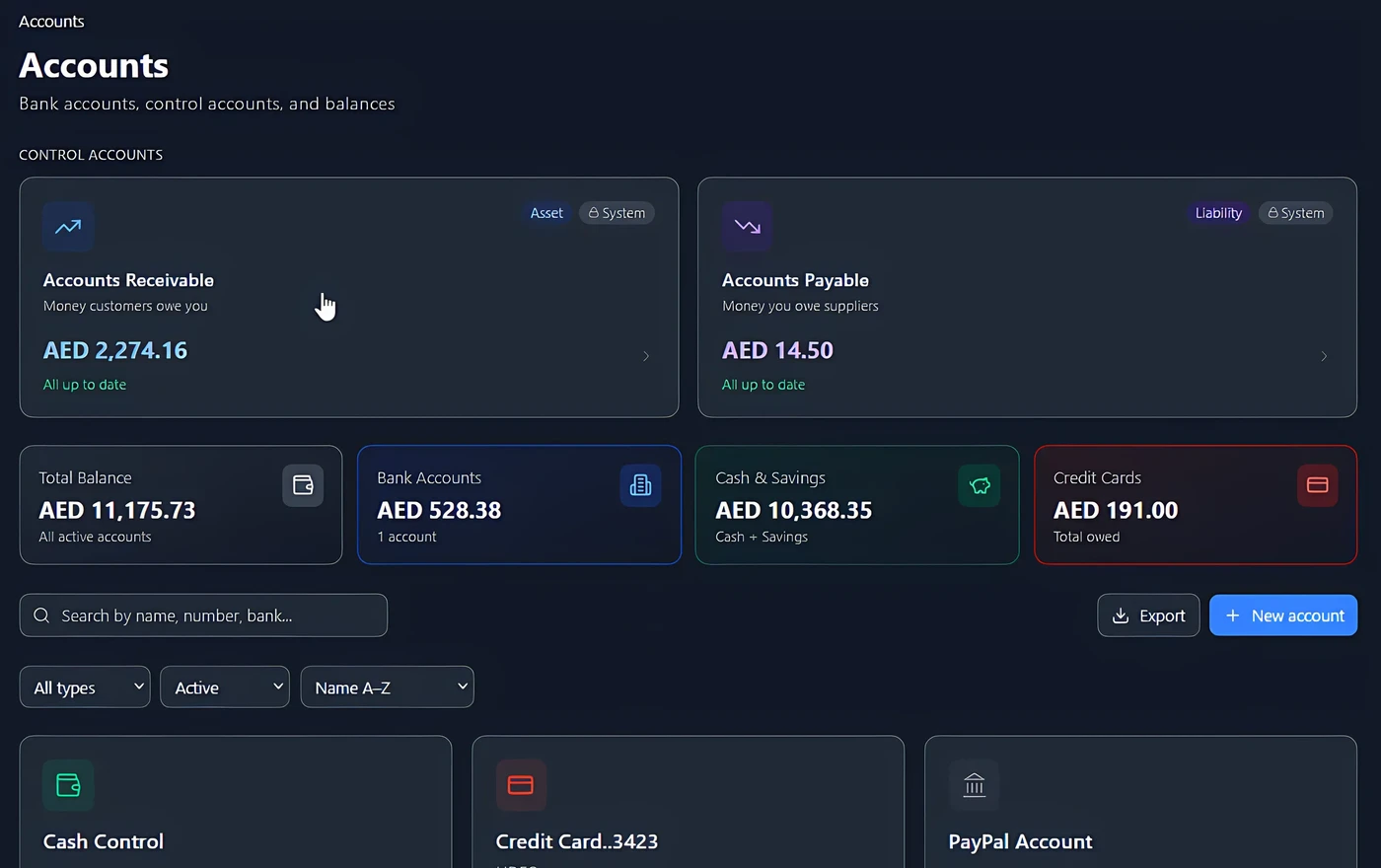Click the AED 2,274.16 receivable amount
Image resolution: width=1381 pixels, height=868 pixels.
pyautogui.click(x=115, y=350)
